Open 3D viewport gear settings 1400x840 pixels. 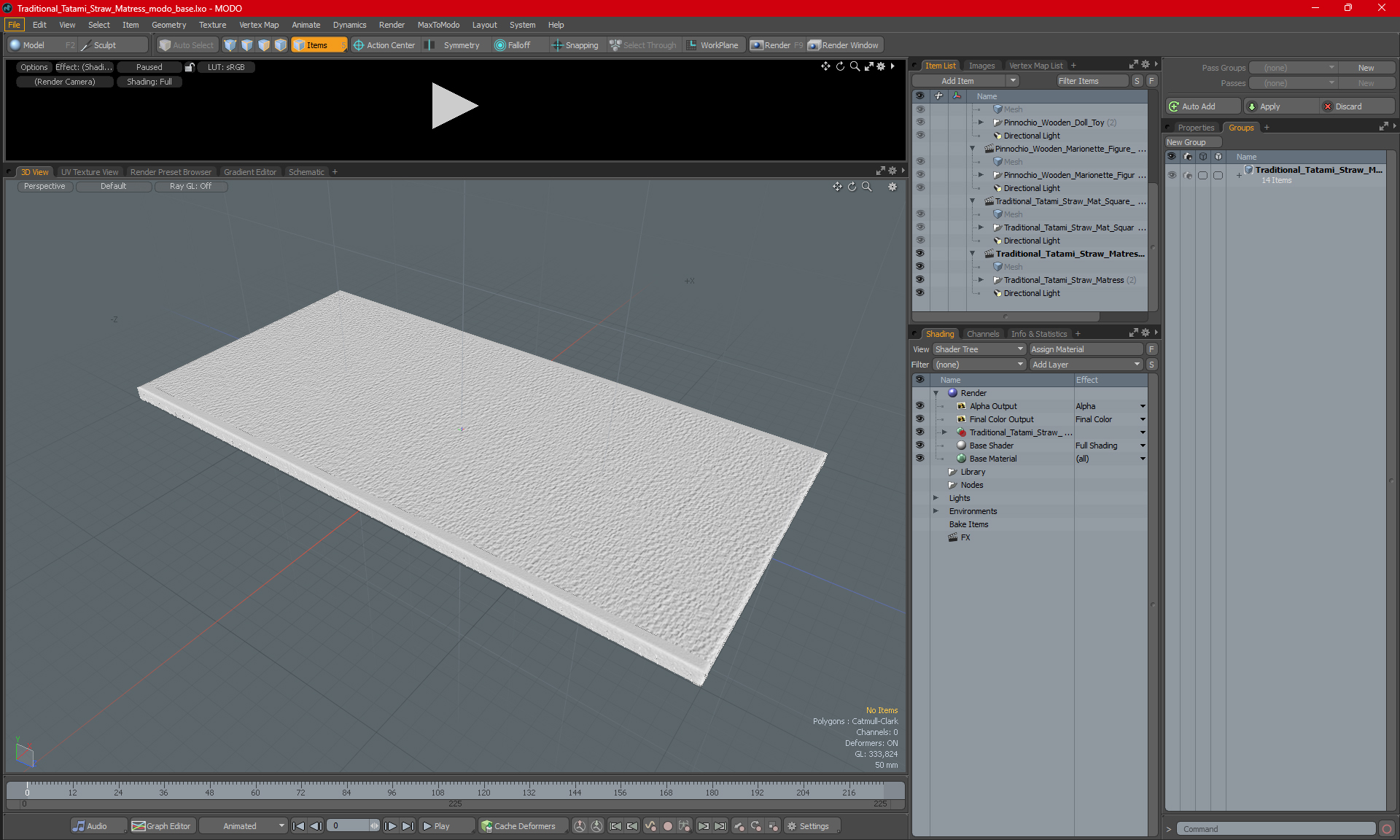click(x=892, y=187)
